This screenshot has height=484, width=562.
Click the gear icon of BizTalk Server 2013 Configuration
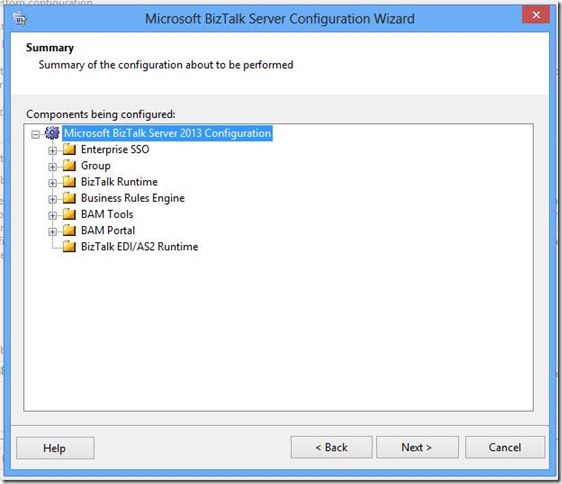52,133
